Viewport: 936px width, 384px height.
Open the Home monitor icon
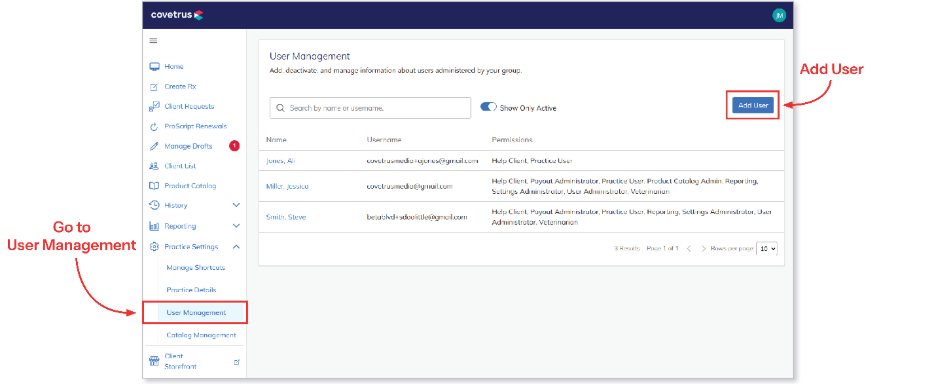point(154,66)
